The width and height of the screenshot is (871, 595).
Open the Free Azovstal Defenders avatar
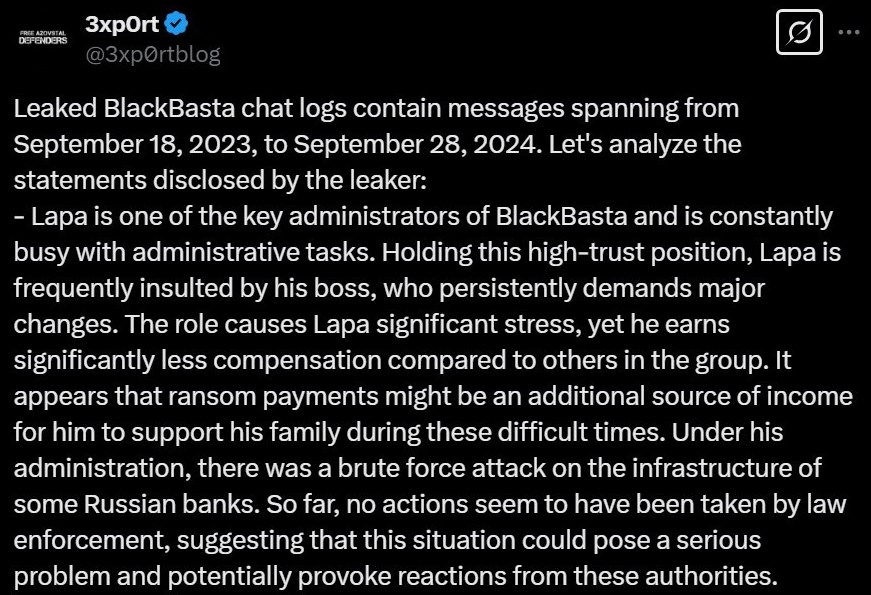click(43, 38)
